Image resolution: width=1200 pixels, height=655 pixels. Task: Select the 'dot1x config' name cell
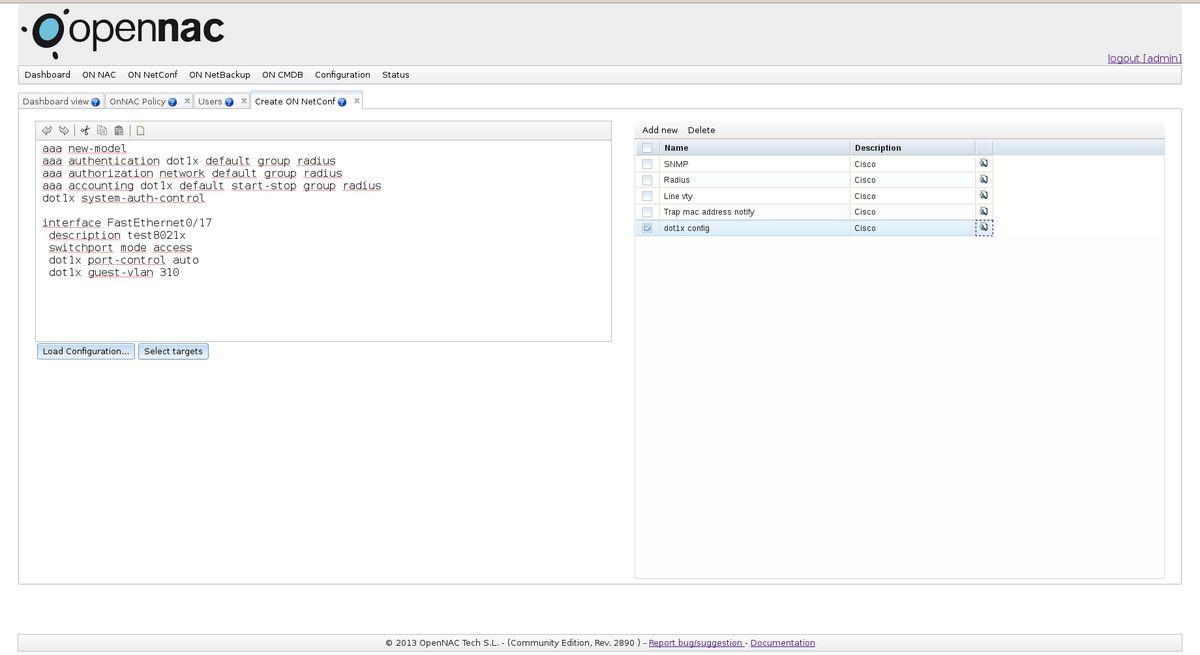[x=754, y=228]
